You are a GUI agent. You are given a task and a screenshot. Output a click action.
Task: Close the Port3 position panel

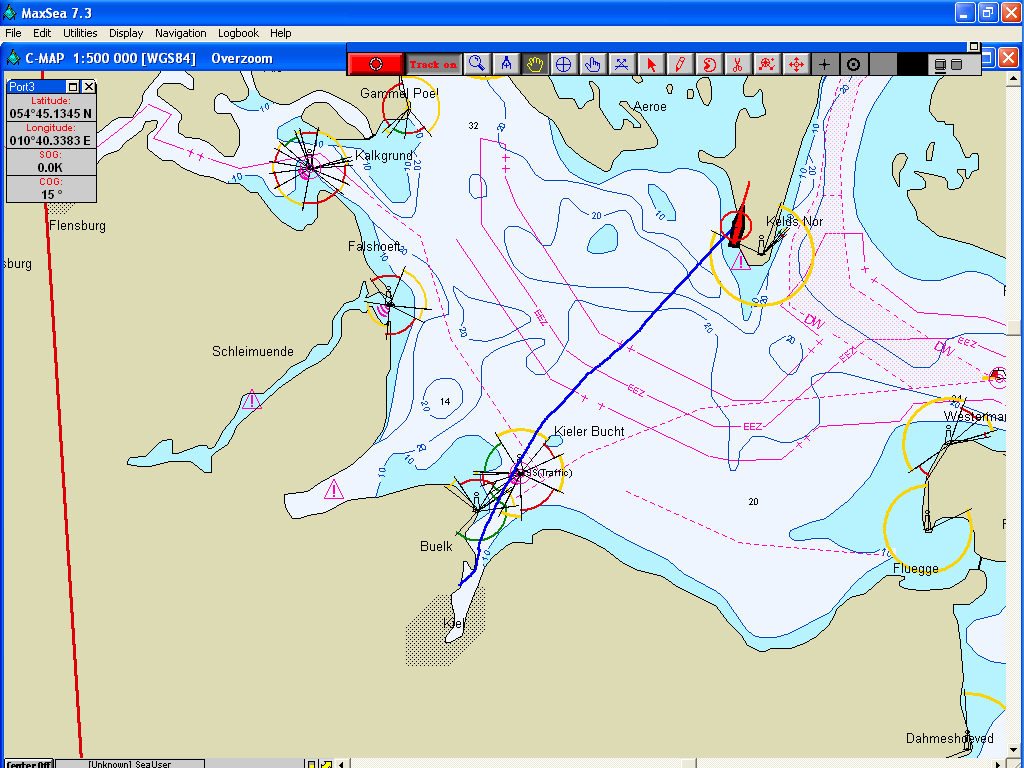[88, 87]
